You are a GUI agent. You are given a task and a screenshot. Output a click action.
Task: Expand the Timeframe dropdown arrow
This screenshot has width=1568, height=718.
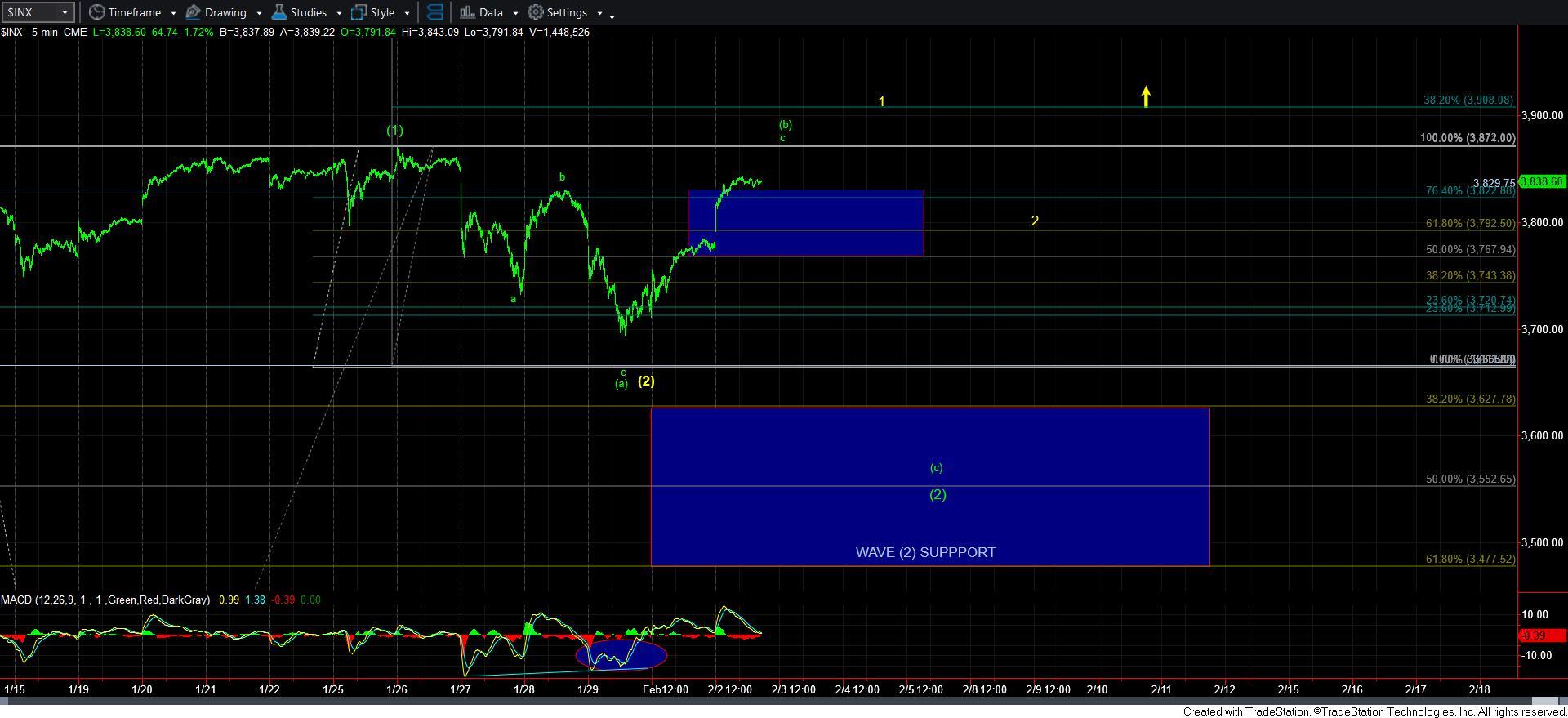[x=173, y=13]
